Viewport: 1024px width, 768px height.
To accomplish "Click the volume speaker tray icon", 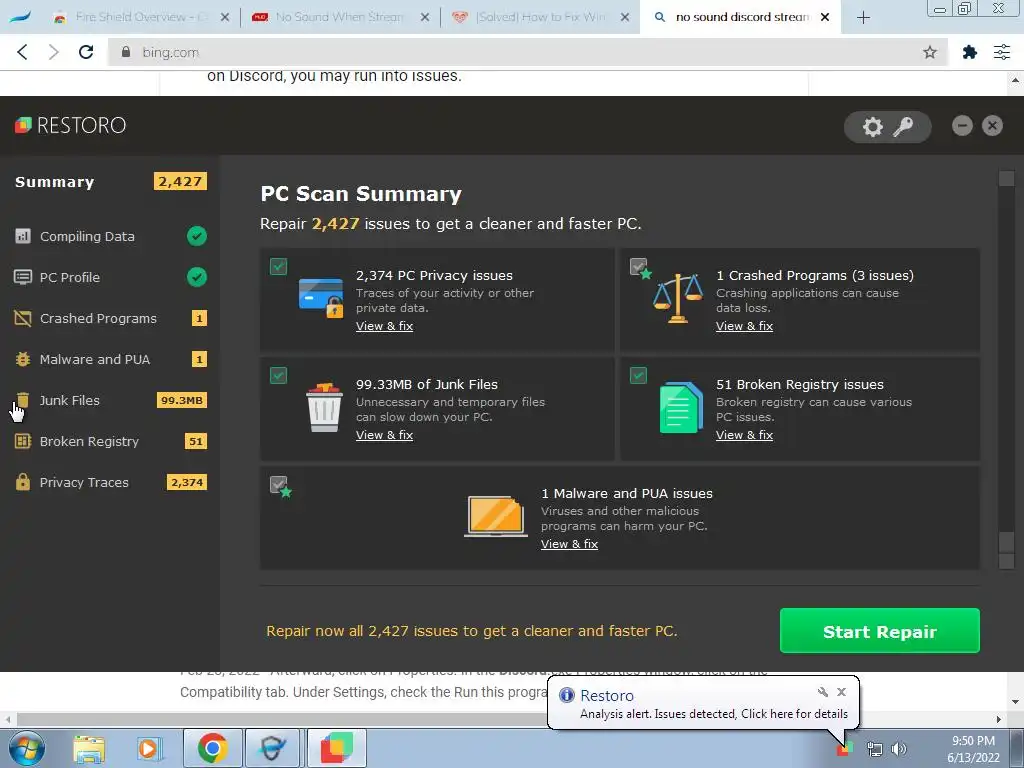I will point(899,749).
